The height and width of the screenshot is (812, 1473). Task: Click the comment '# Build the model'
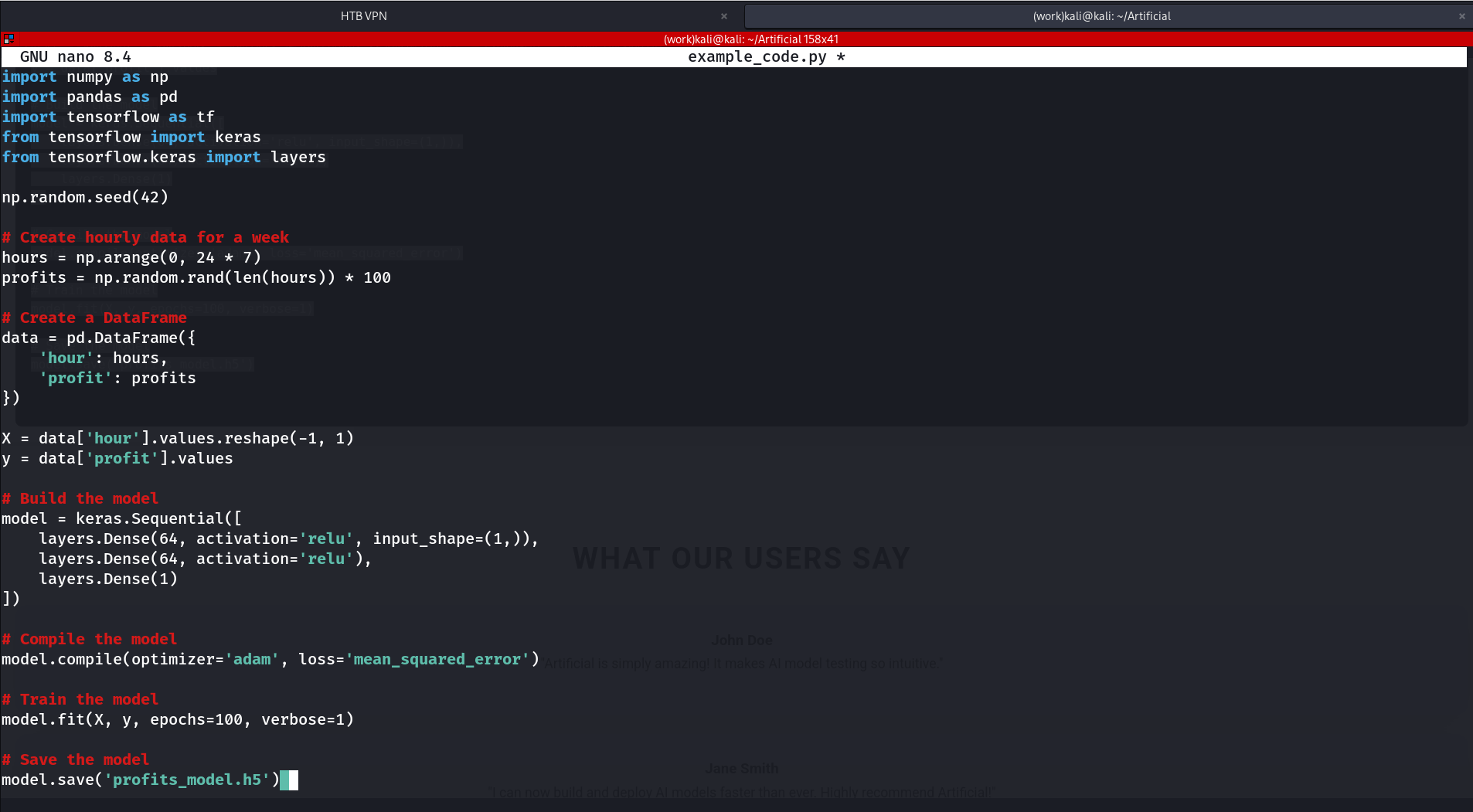click(x=80, y=498)
